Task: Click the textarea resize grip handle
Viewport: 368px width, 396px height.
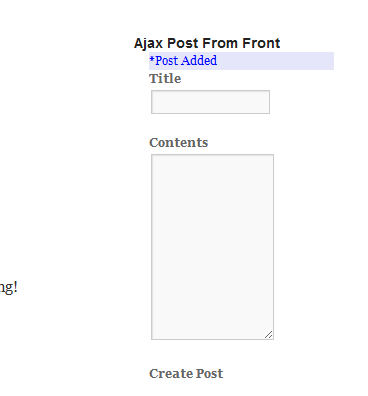Action: tap(269, 335)
